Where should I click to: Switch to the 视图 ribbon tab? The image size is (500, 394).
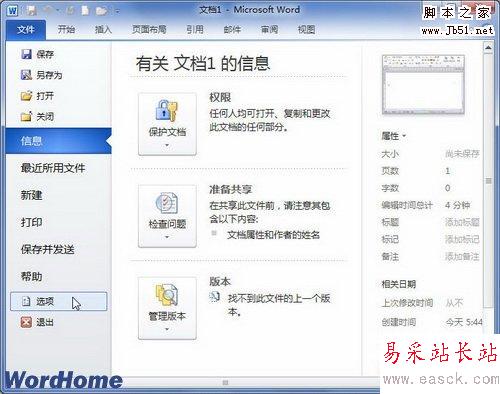(306, 30)
